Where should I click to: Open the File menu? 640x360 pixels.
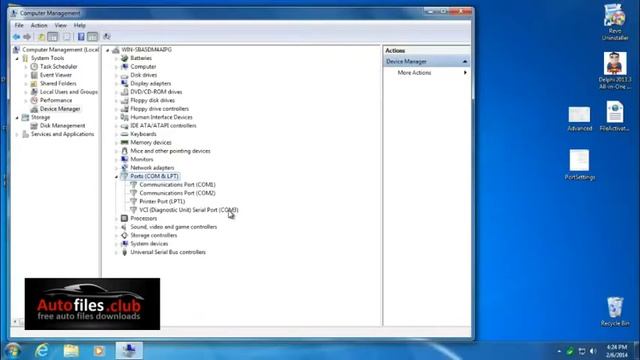pyautogui.click(x=19, y=25)
